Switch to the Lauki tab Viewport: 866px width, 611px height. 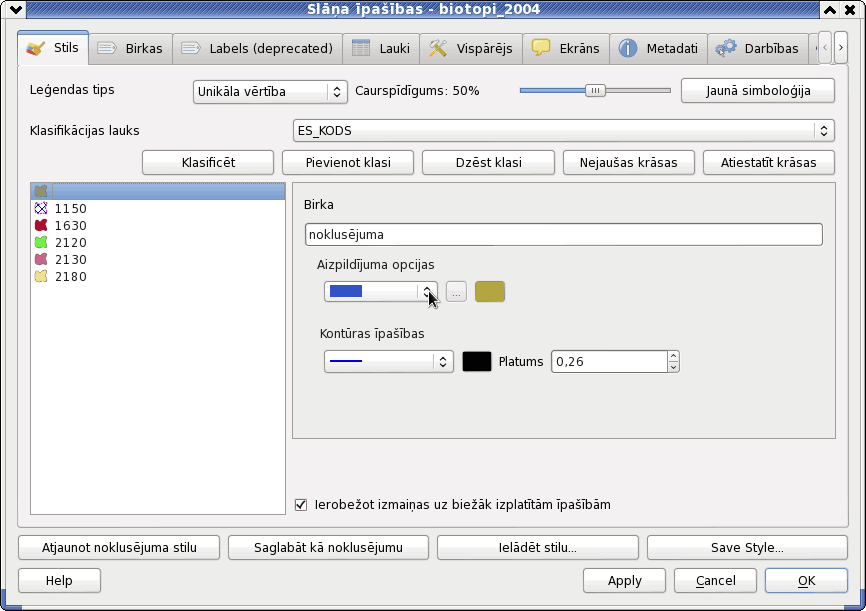381,49
